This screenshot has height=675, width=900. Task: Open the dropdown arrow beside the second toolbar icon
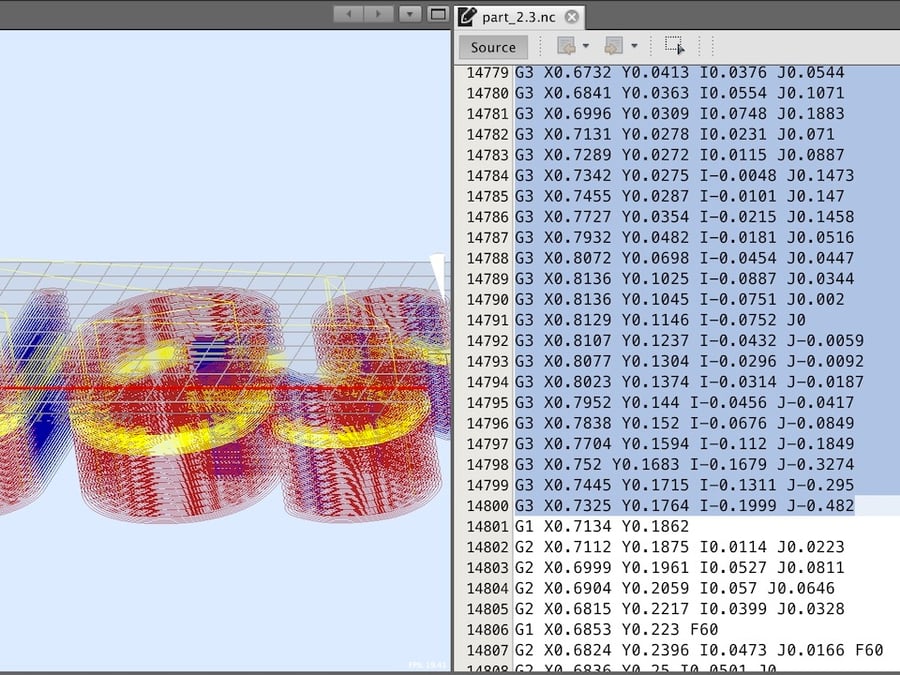[x=634, y=46]
